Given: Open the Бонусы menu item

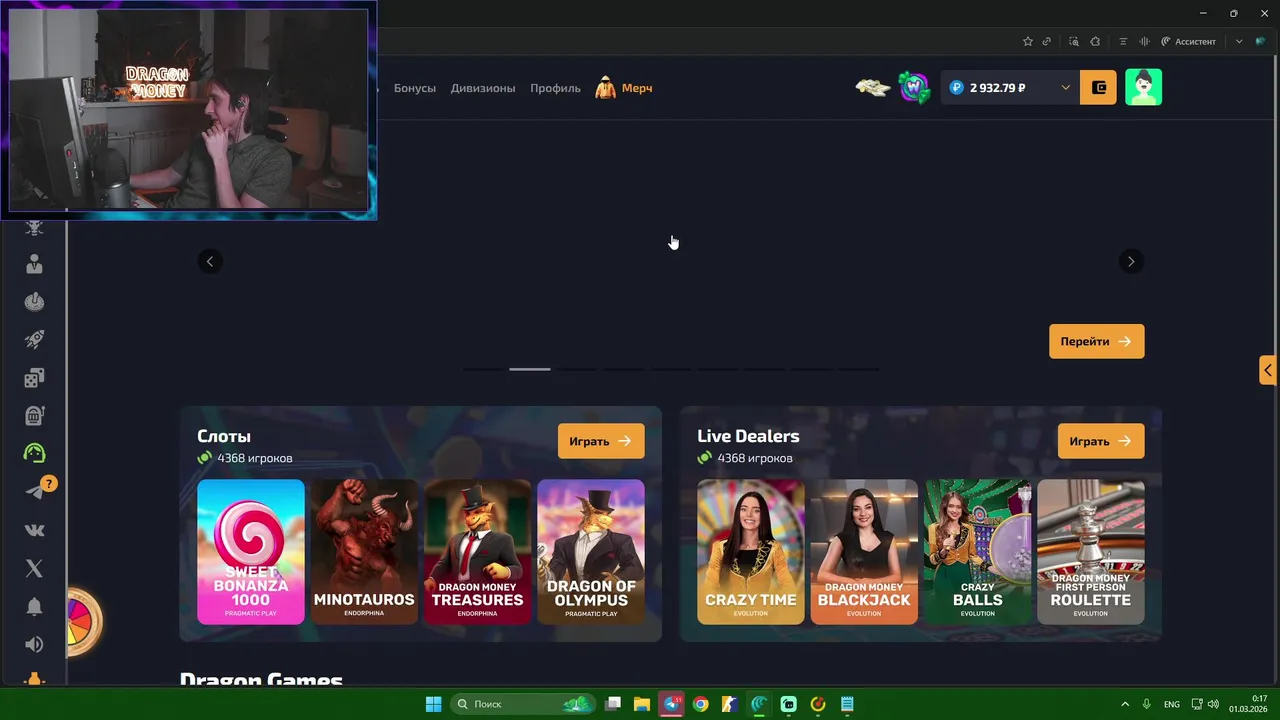Looking at the screenshot, I should 415,88.
